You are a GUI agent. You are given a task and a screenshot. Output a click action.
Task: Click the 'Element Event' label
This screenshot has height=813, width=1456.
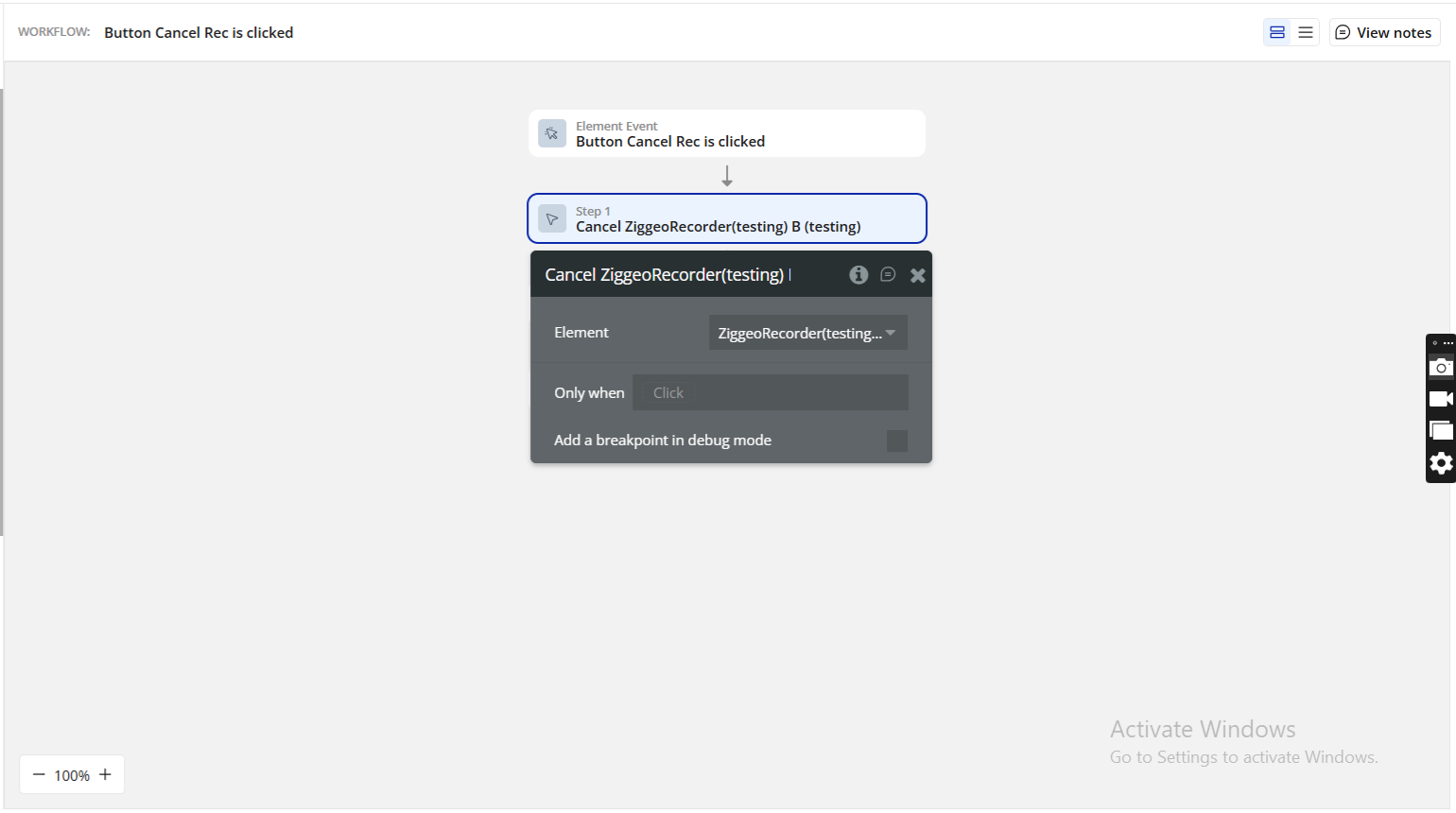(616, 126)
